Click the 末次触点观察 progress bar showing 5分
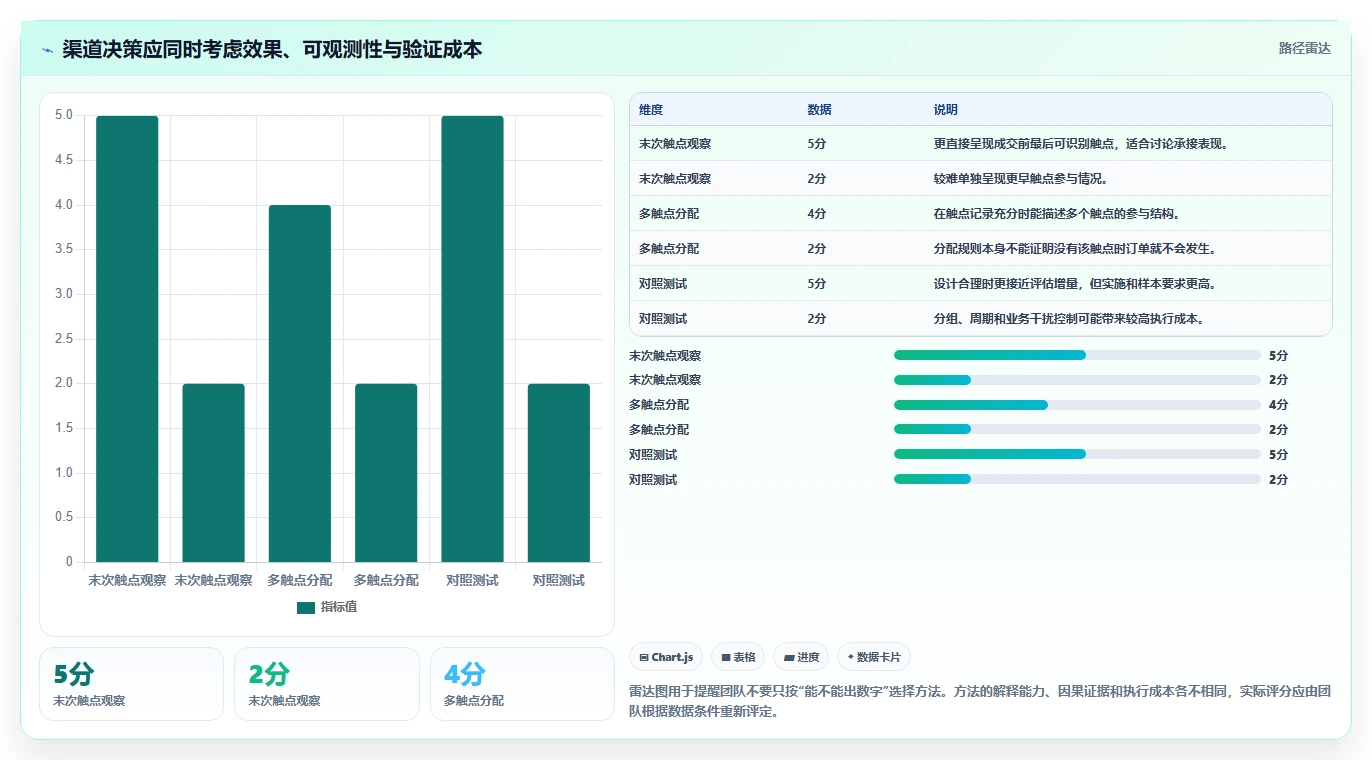This screenshot has width=1372, height=760. pos(1077,355)
